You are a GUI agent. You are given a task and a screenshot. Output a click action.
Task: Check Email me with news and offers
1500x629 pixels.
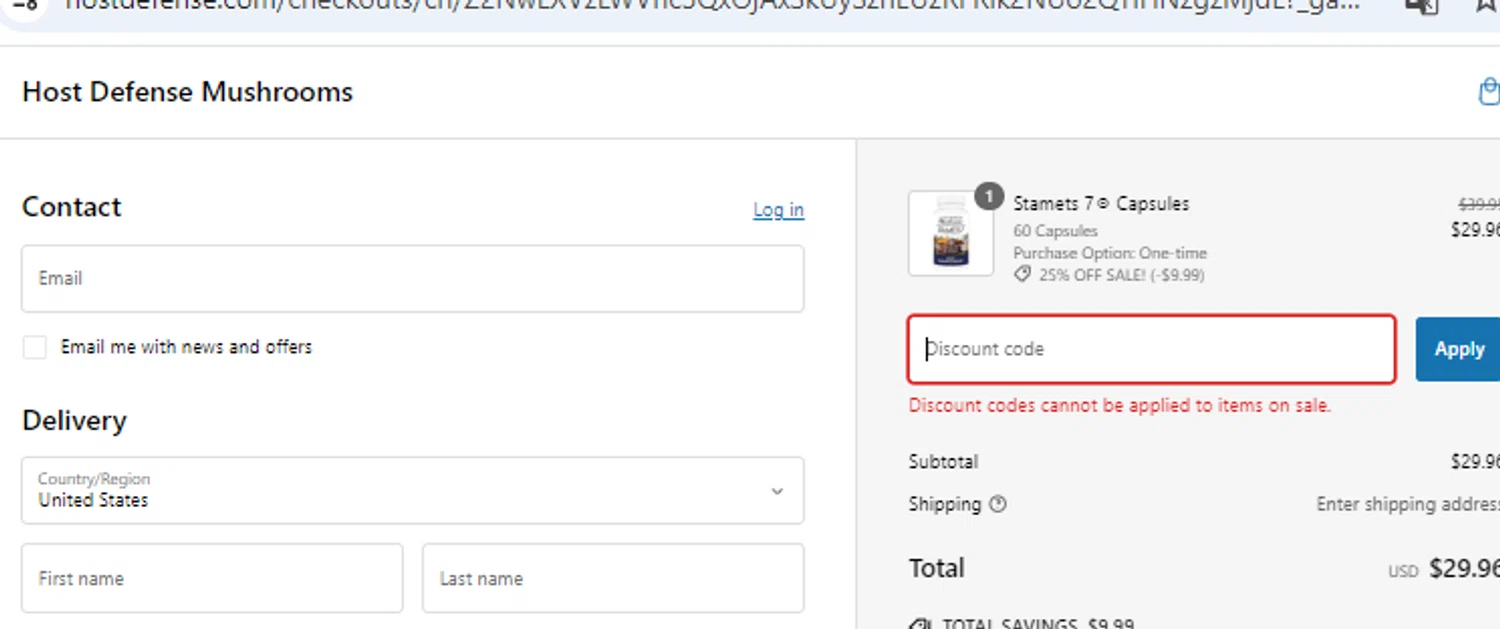(x=35, y=347)
